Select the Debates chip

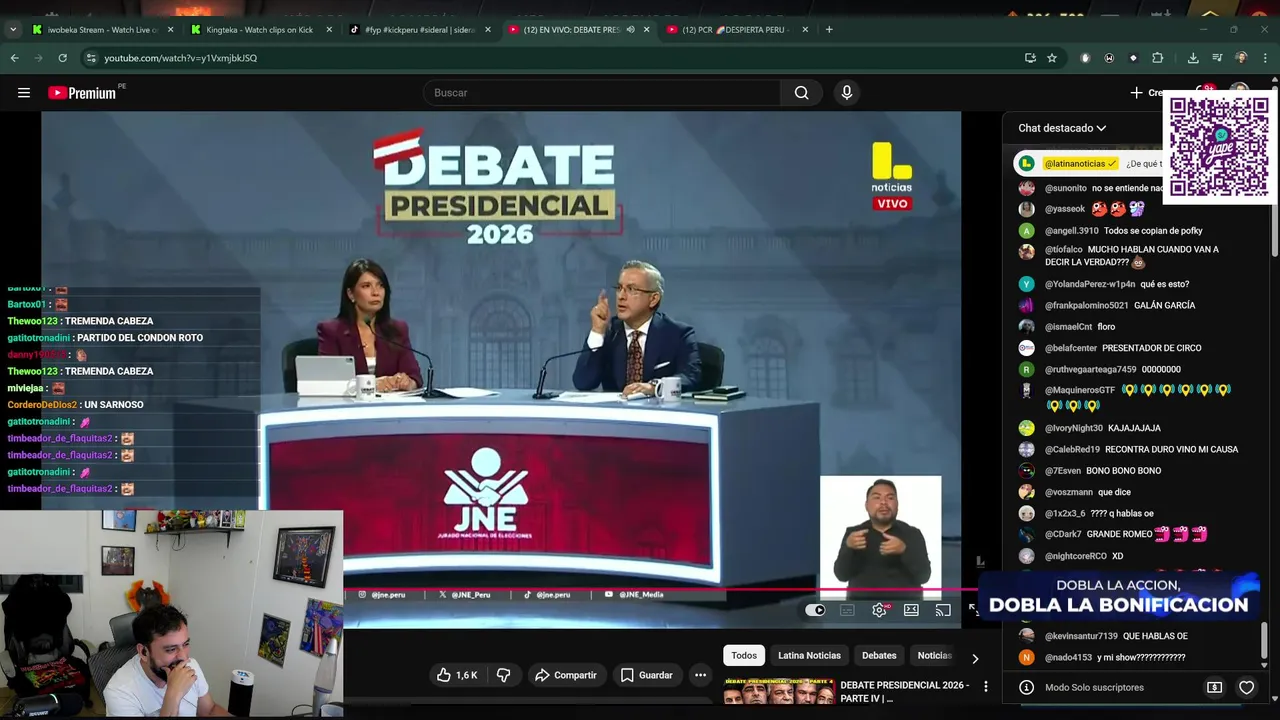(879, 655)
